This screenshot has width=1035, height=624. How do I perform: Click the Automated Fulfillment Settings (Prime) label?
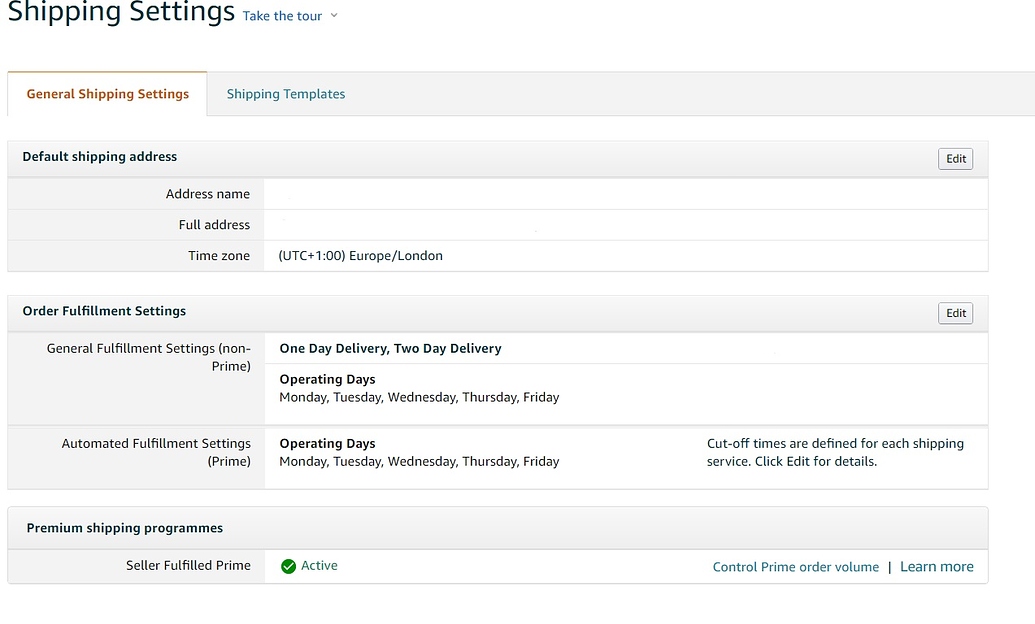[x=156, y=452]
